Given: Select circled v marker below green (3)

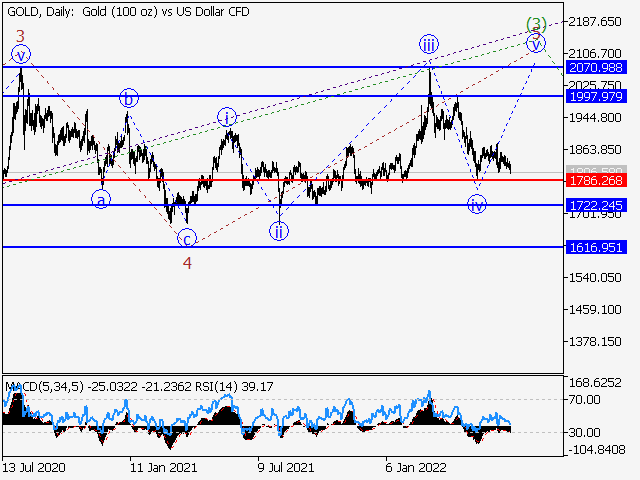Looking at the screenshot, I should pyautogui.click(x=536, y=43).
